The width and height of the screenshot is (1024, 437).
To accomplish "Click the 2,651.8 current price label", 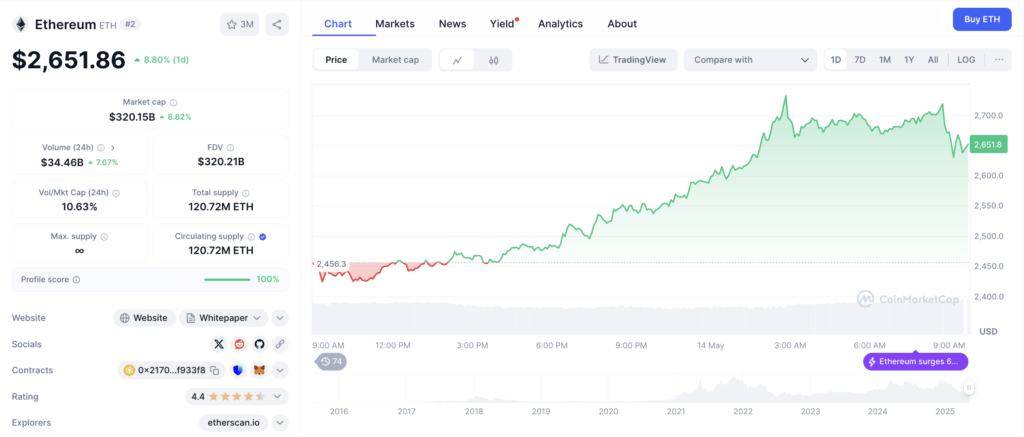I will 987,145.
